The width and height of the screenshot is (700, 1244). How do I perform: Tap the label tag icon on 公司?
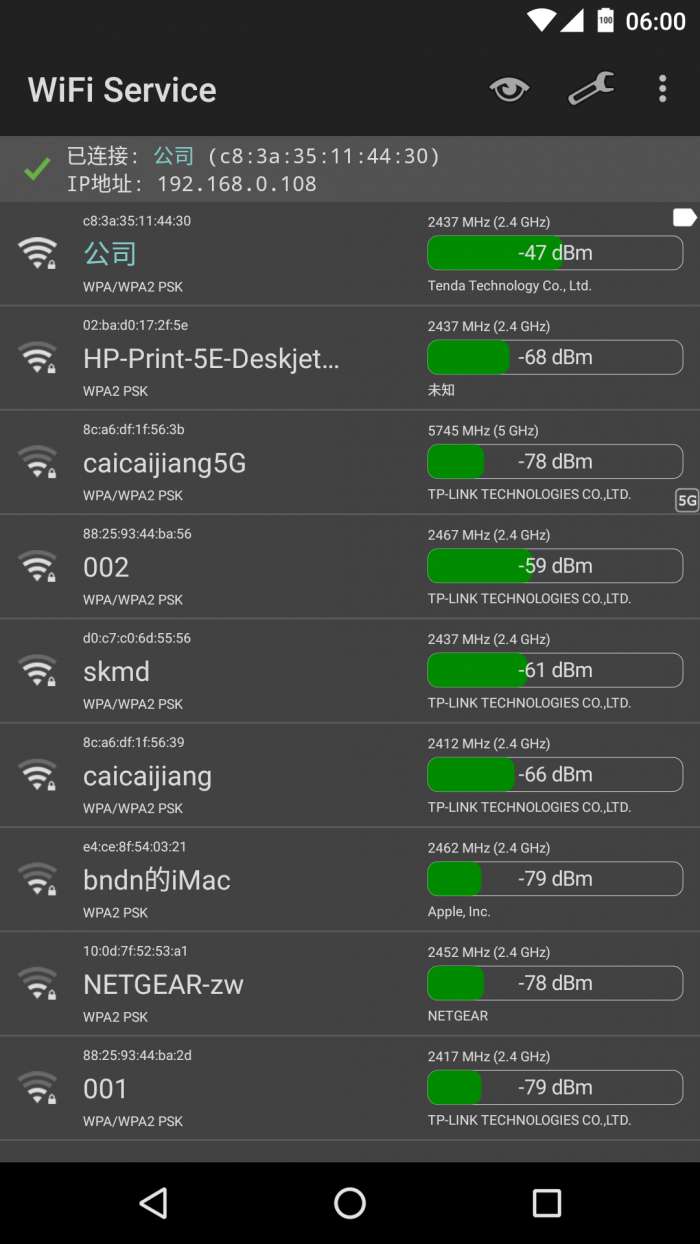(684, 218)
